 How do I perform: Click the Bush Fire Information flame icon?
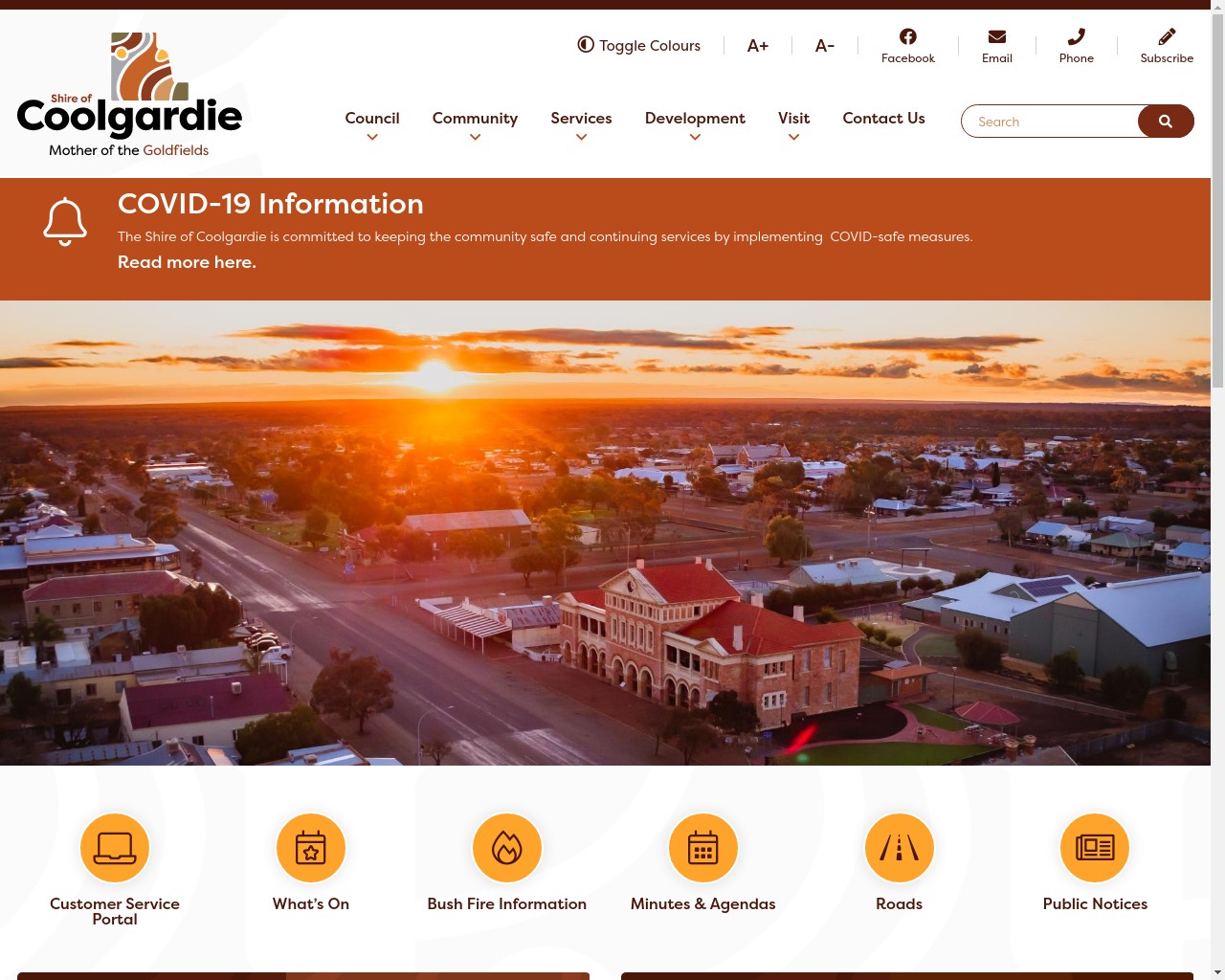507,848
